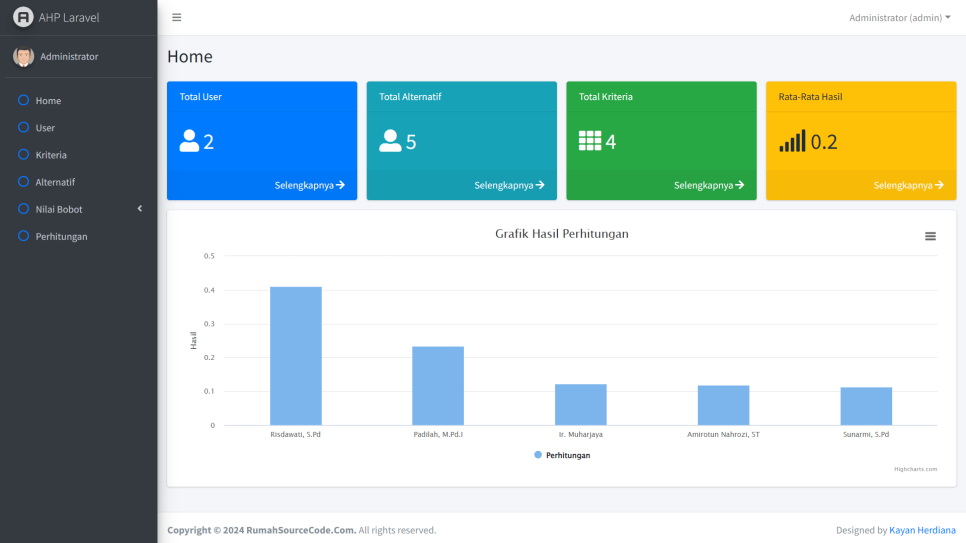Screen dimensions: 966x543
Task: Select Perhitungan in the sidebar
Action: point(61,236)
